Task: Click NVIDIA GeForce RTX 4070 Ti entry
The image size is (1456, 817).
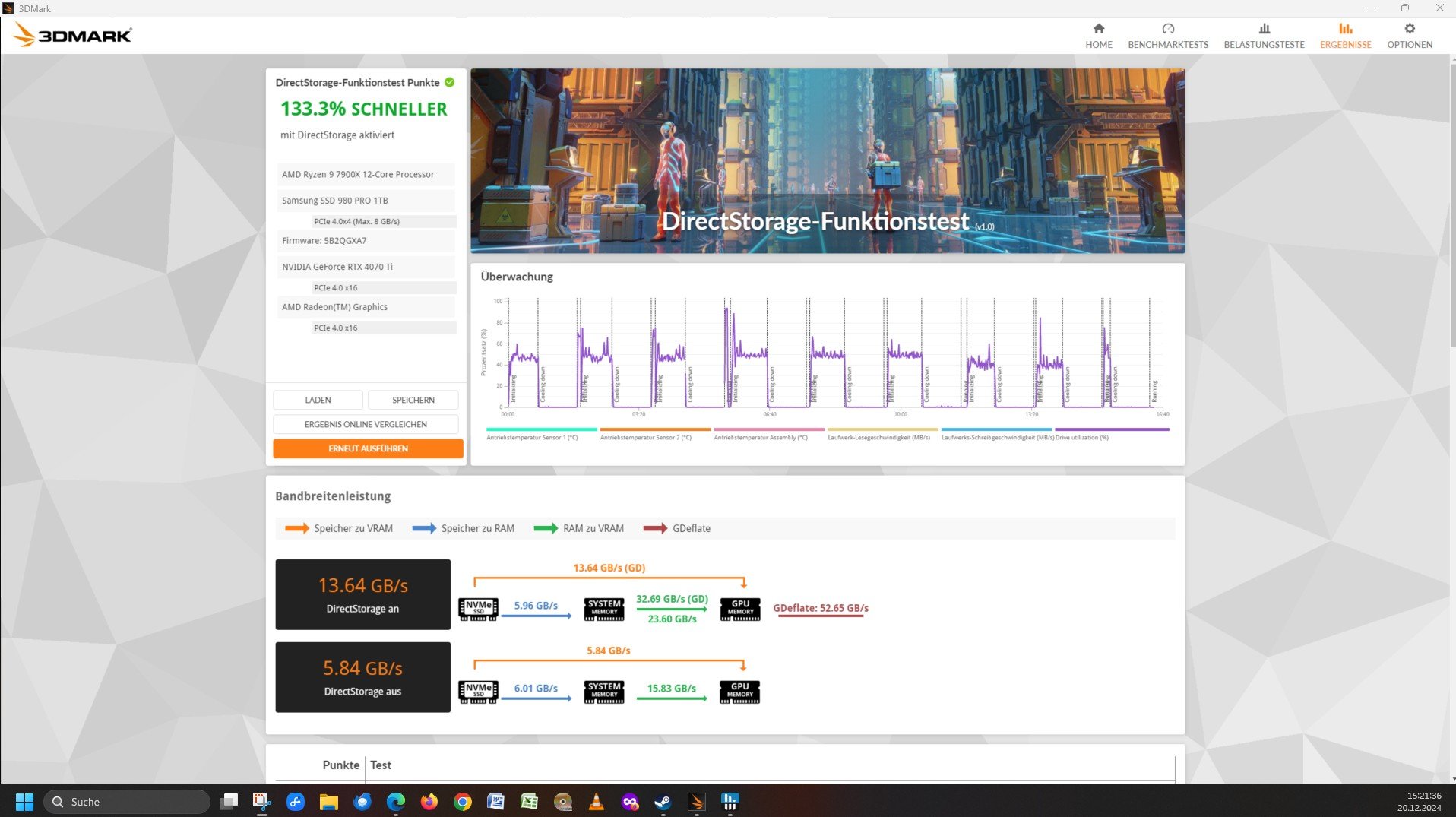Action: point(366,267)
